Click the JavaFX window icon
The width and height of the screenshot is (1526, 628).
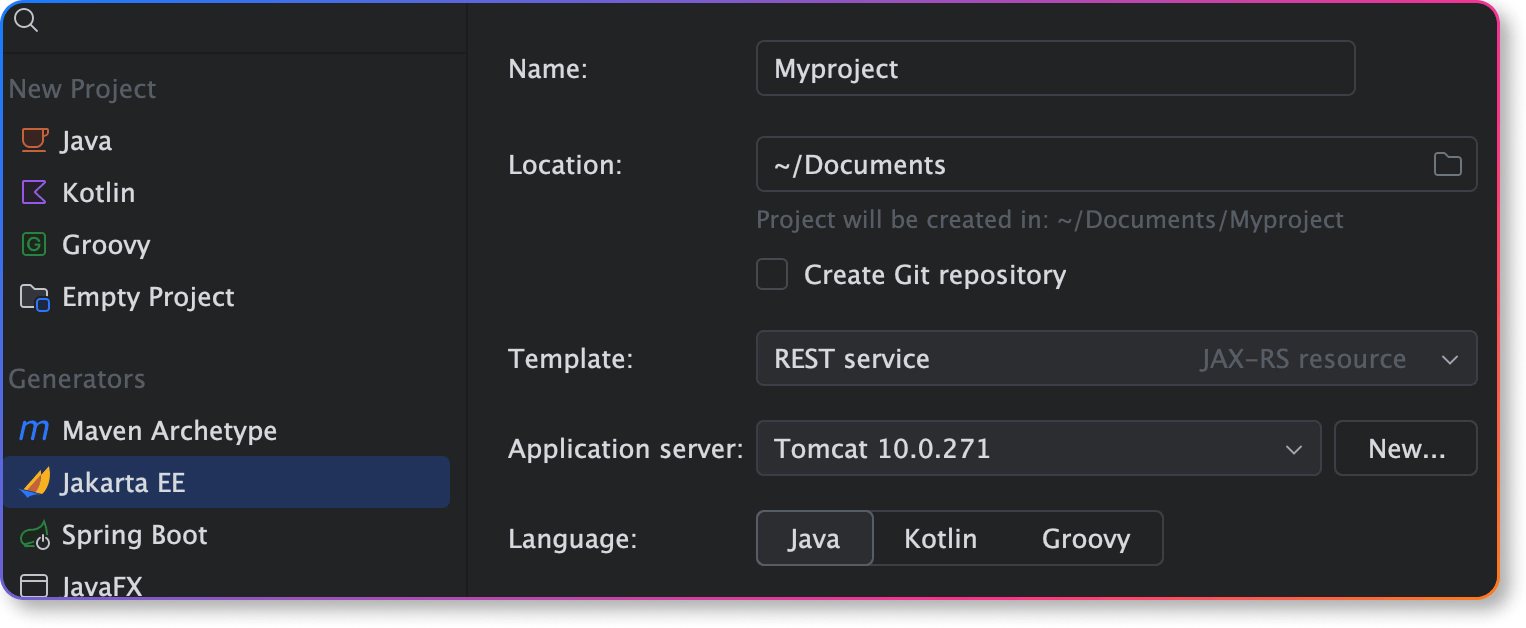[35, 586]
